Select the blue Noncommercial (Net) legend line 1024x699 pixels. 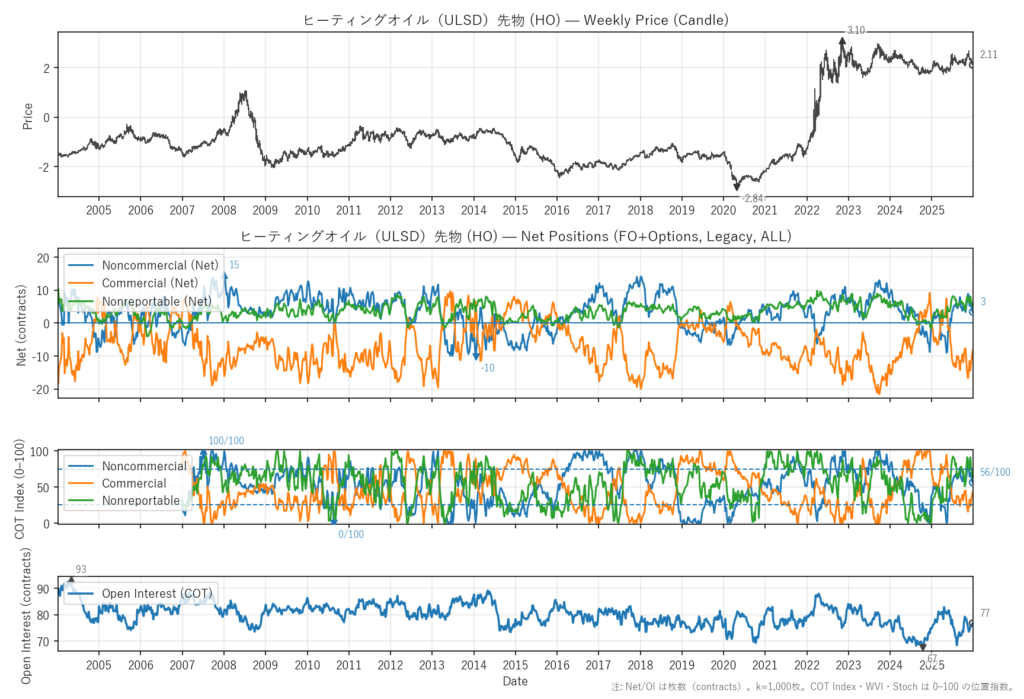(82, 265)
